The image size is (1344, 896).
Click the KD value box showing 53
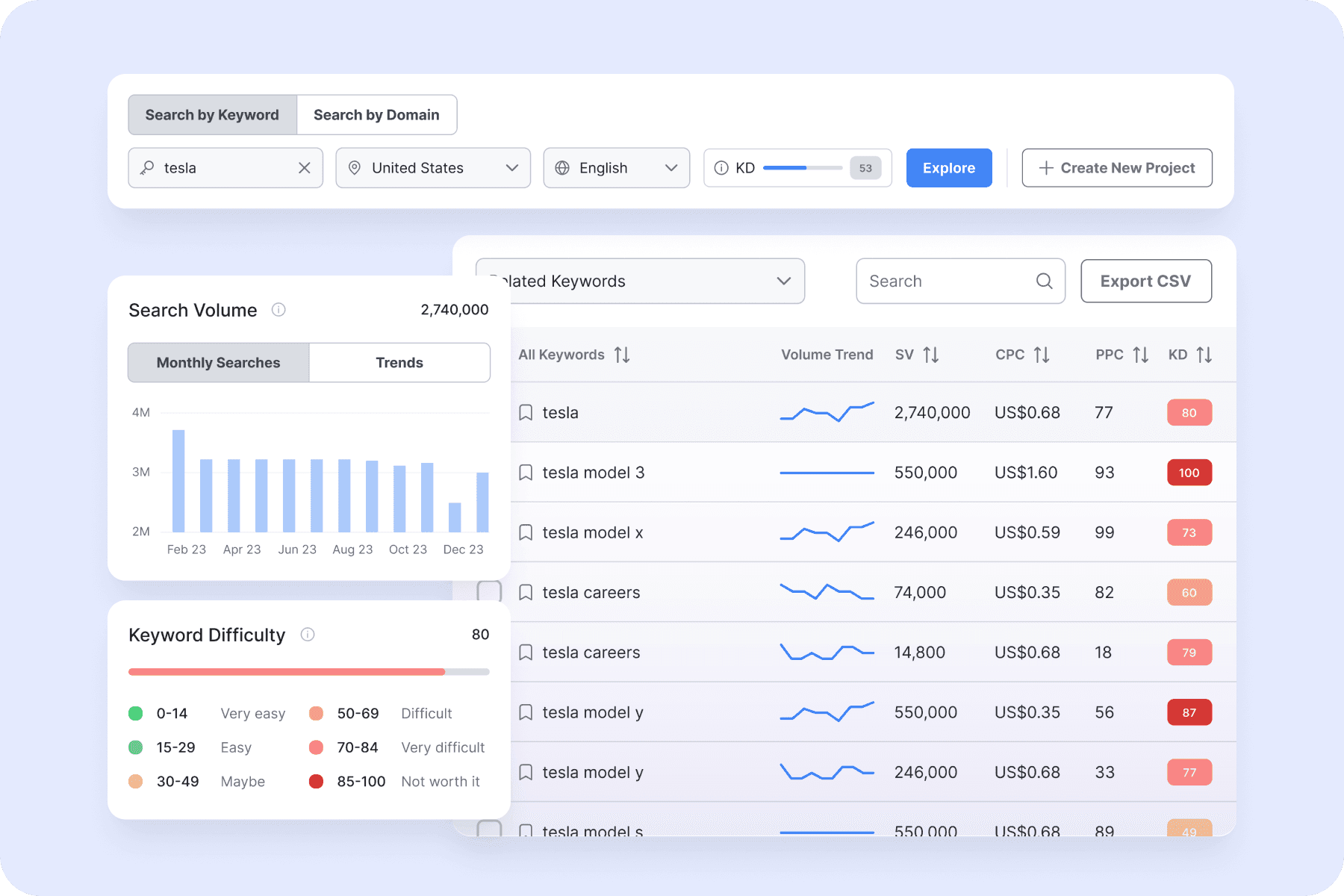click(865, 168)
